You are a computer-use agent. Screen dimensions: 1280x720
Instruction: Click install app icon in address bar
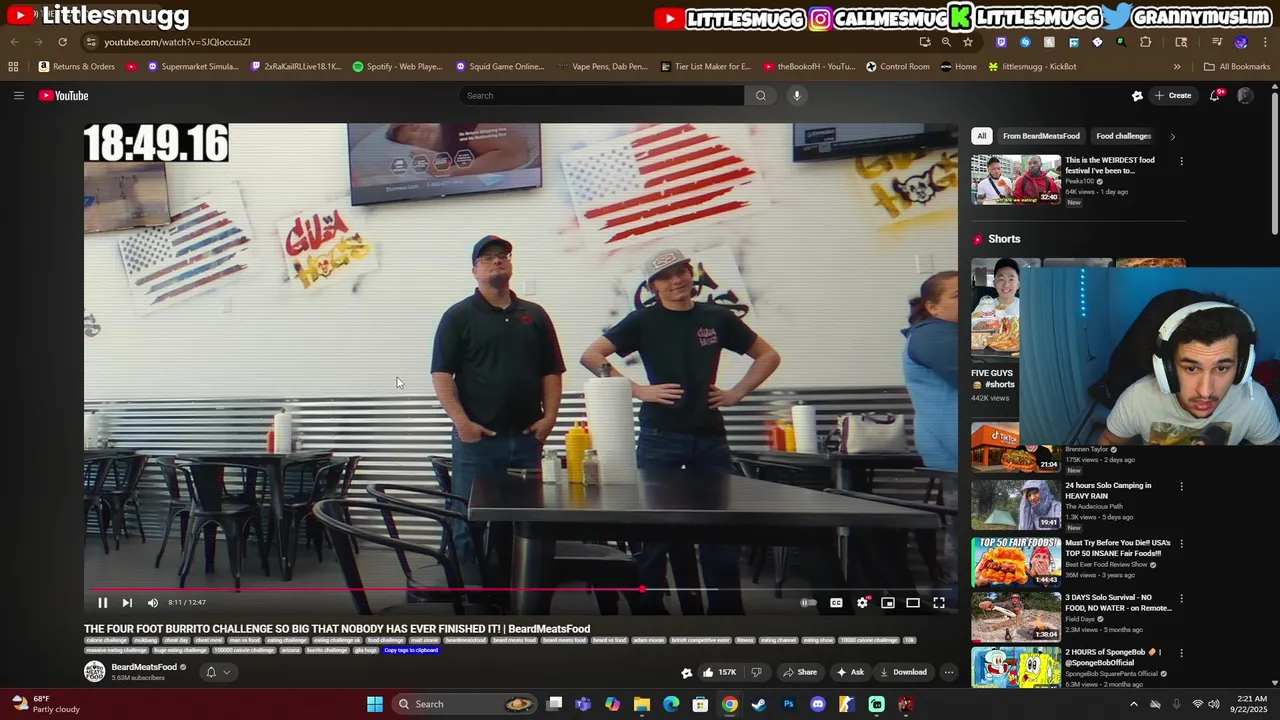coord(925,42)
